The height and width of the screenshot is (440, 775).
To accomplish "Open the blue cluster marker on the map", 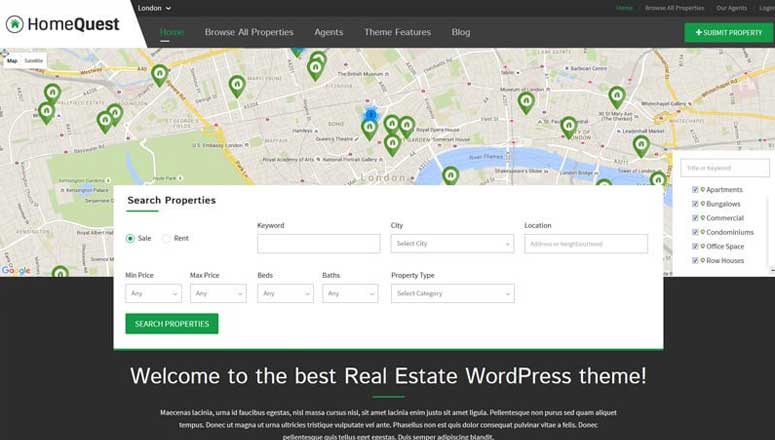I will coord(371,115).
